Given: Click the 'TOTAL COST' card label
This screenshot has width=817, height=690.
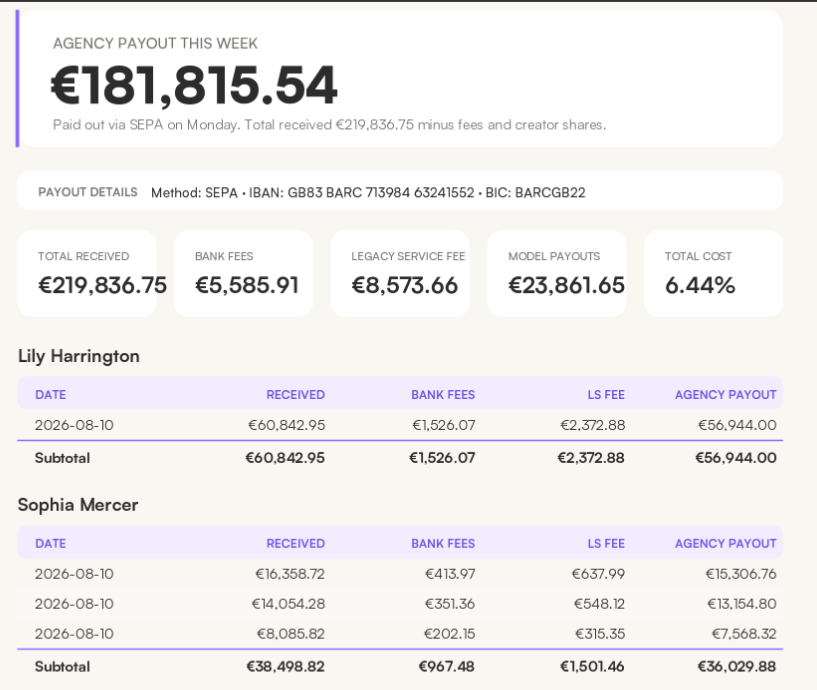Looking at the screenshot, I should click(698, 256).
